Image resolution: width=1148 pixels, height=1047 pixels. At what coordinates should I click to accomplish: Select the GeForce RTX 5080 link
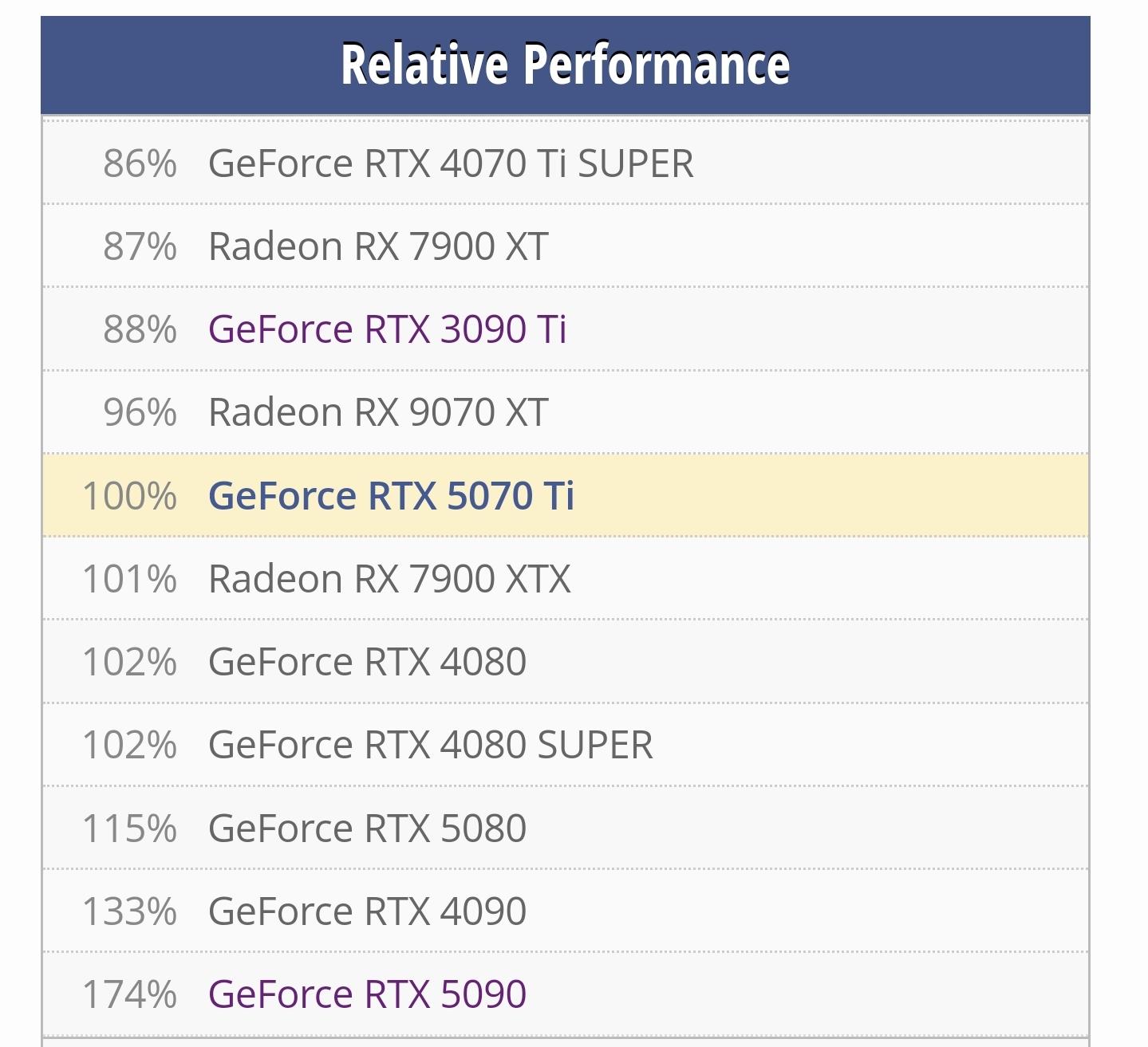[367, 828]
